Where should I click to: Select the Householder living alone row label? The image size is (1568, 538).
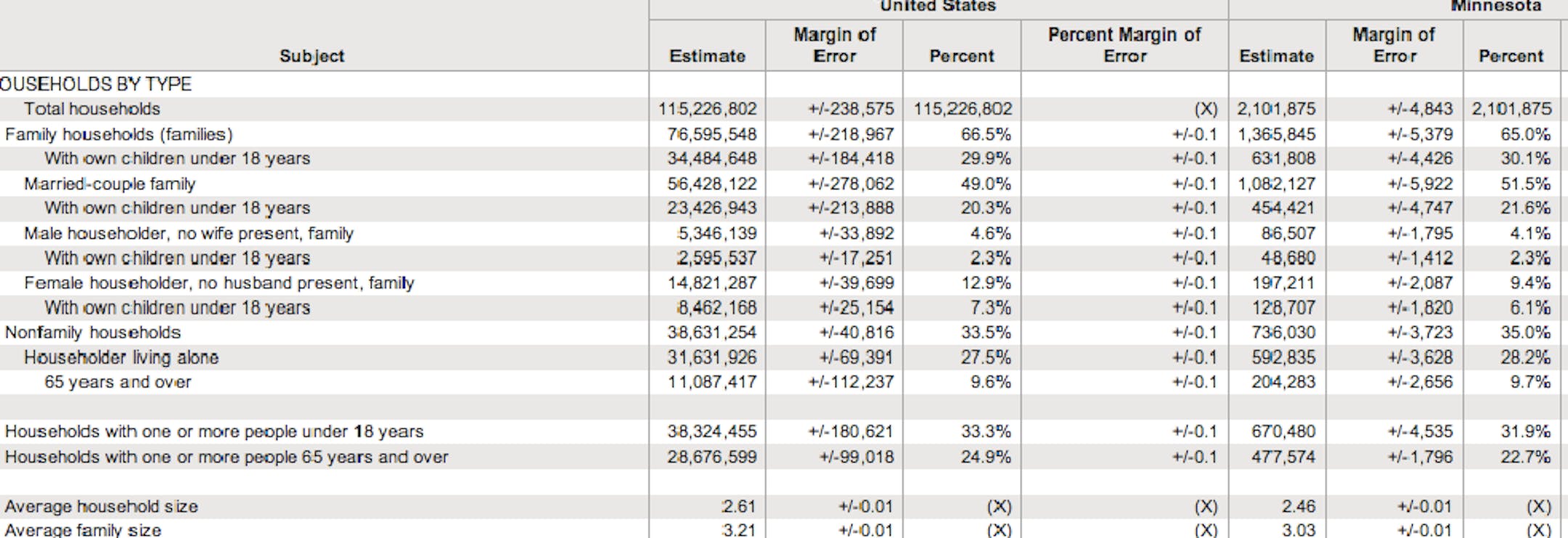(x=121, y=357)
